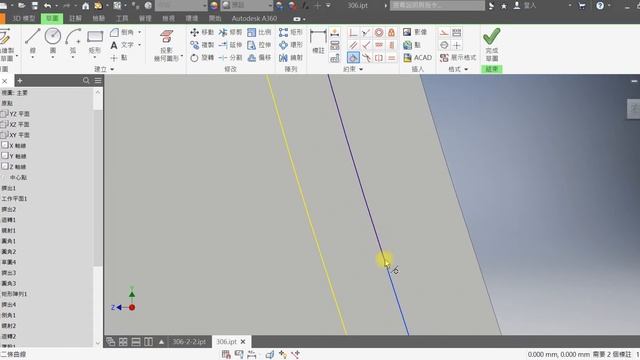Screen dimensions: 640x360
Task: Apply the Equal constraint icon
Action: (391, 58)
